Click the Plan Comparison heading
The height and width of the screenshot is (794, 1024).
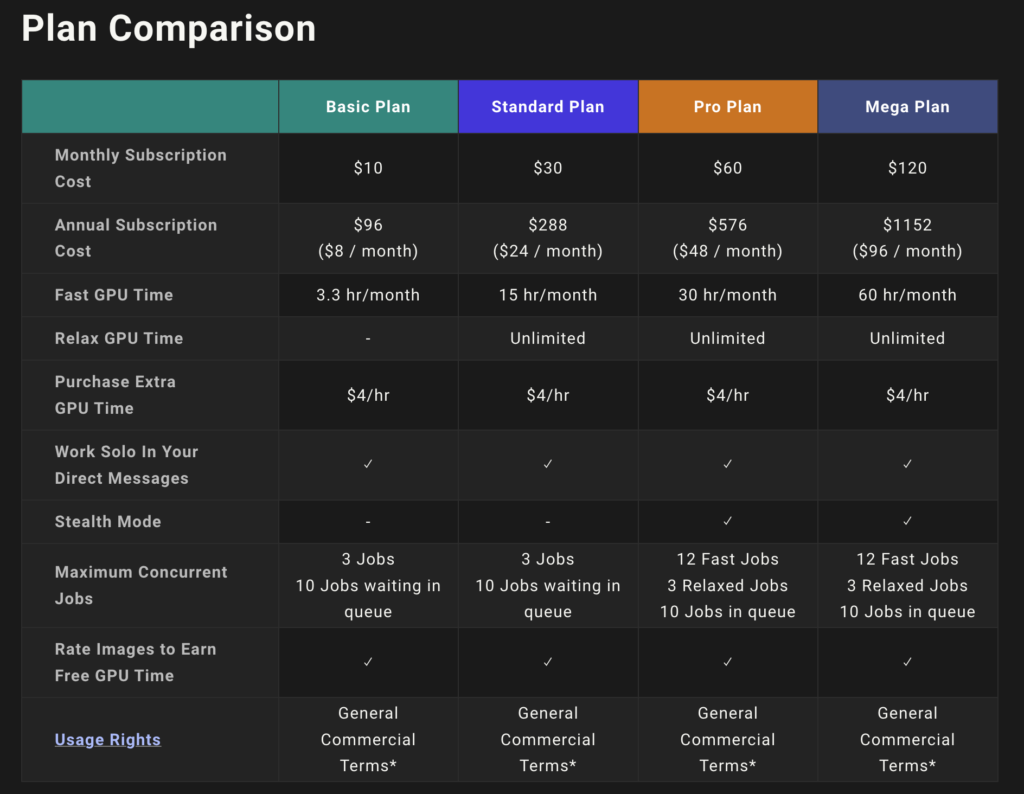[169, 28]
